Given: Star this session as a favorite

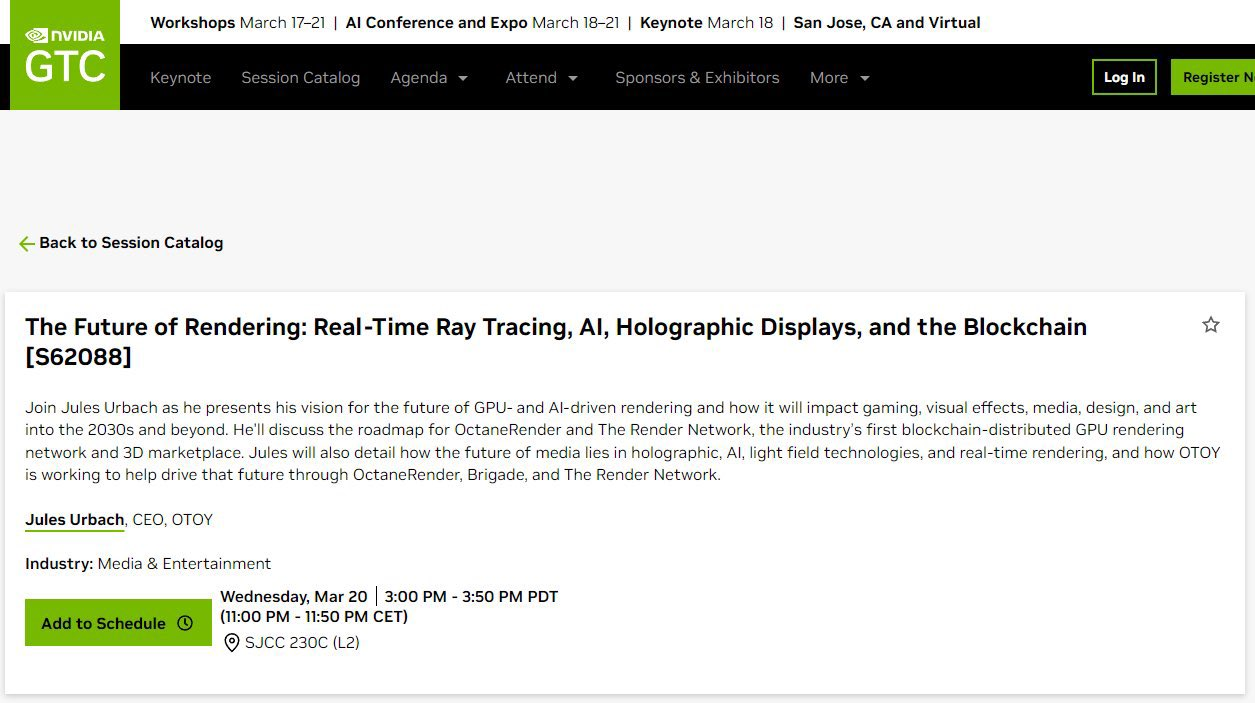Looking at the screenshot, I should [1211, 325].
